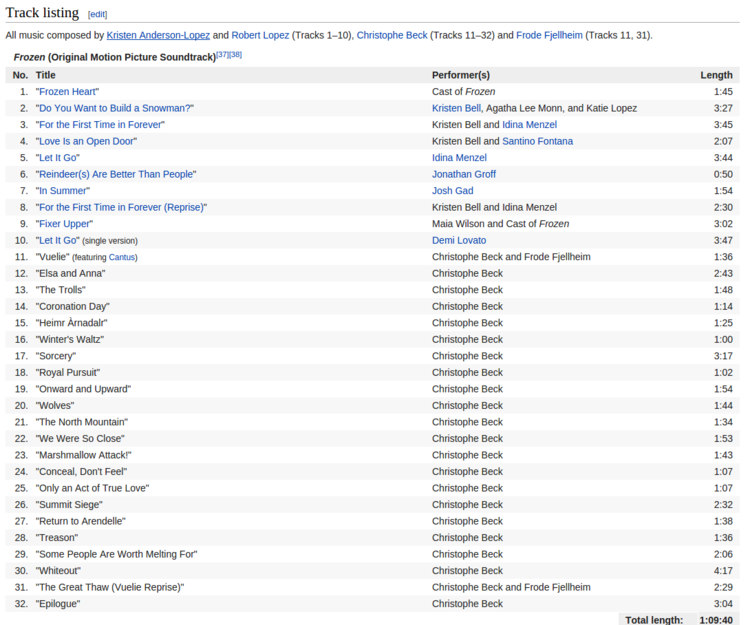
Task: Click the Track listing section heading
Action: (x=42, y=13)
